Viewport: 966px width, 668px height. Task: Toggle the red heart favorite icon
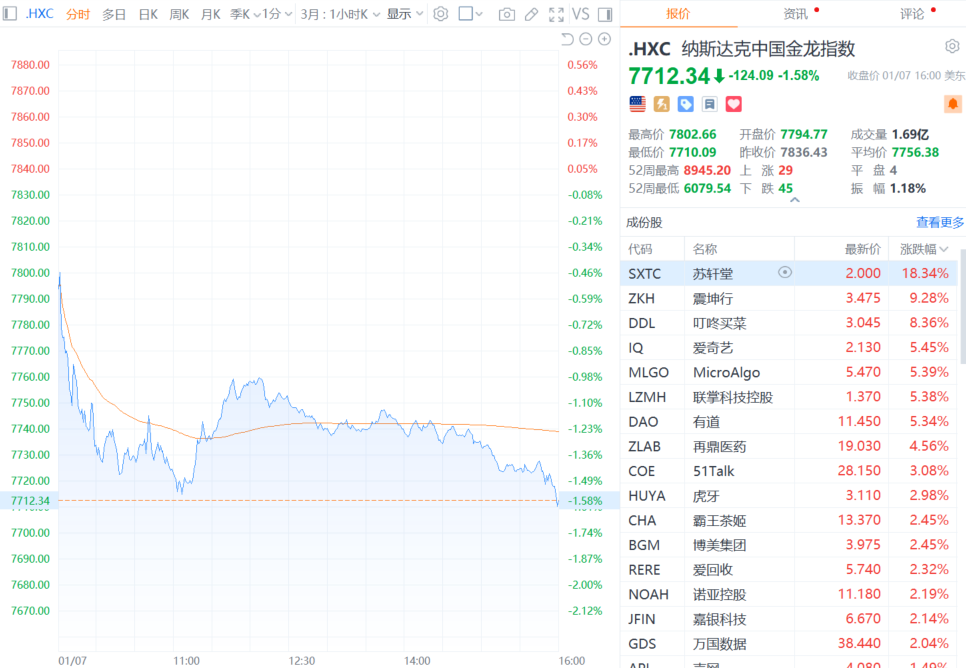734,104
